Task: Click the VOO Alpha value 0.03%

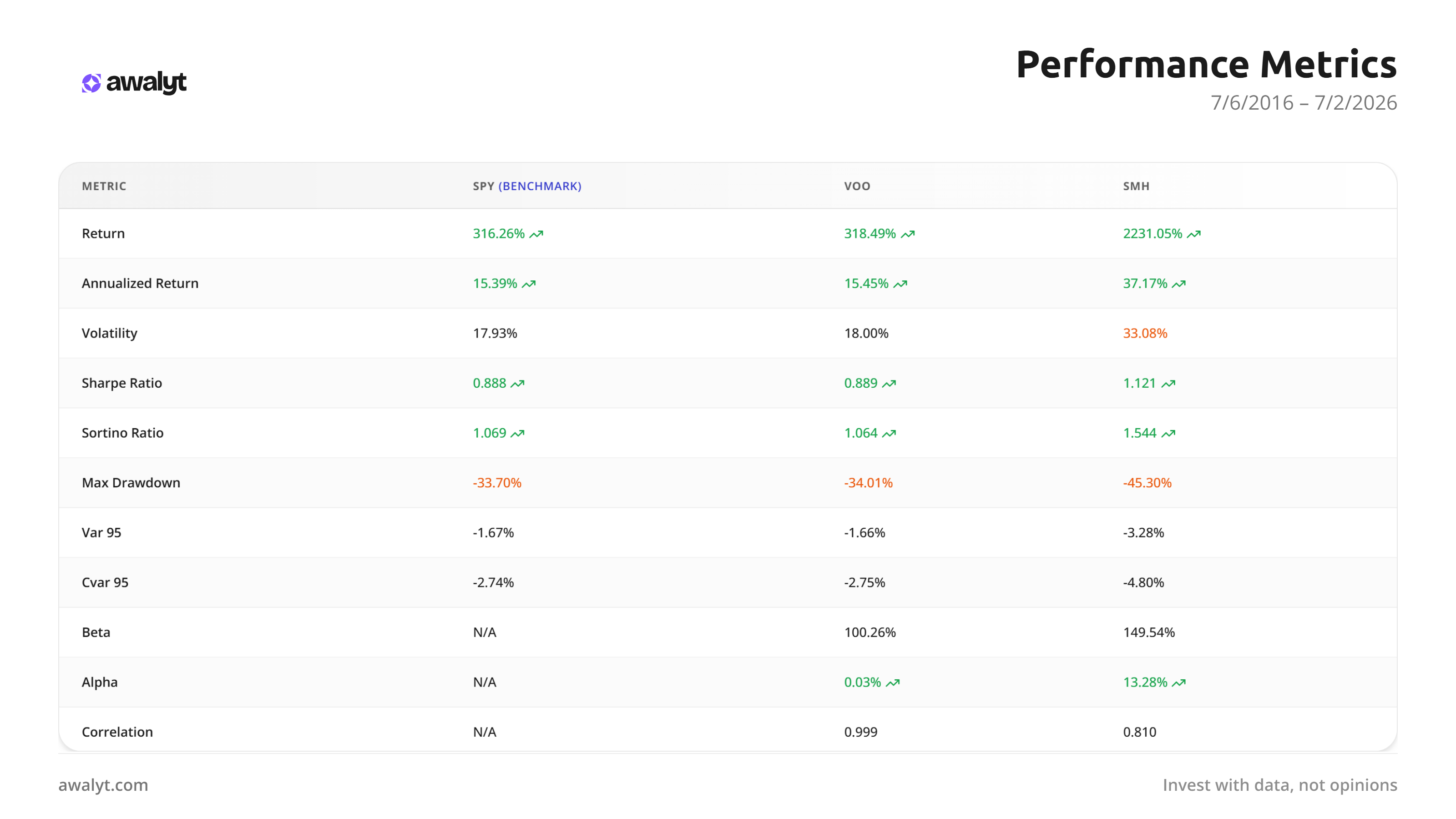Action: [x=863, y=682]
